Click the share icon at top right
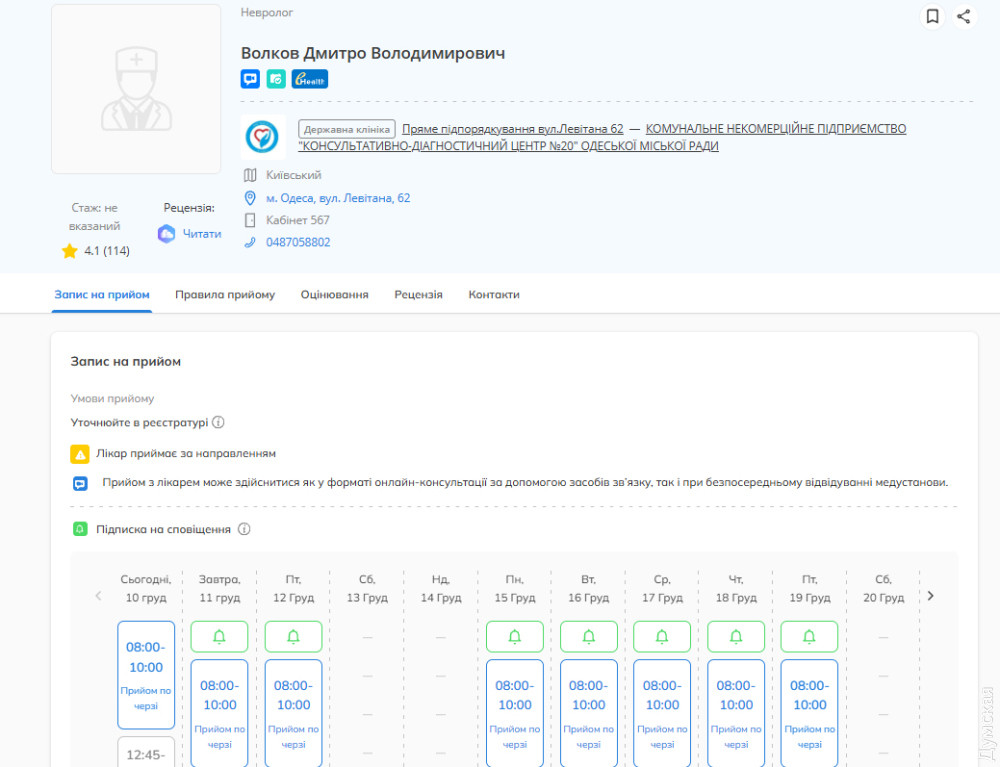 [963, 16]
